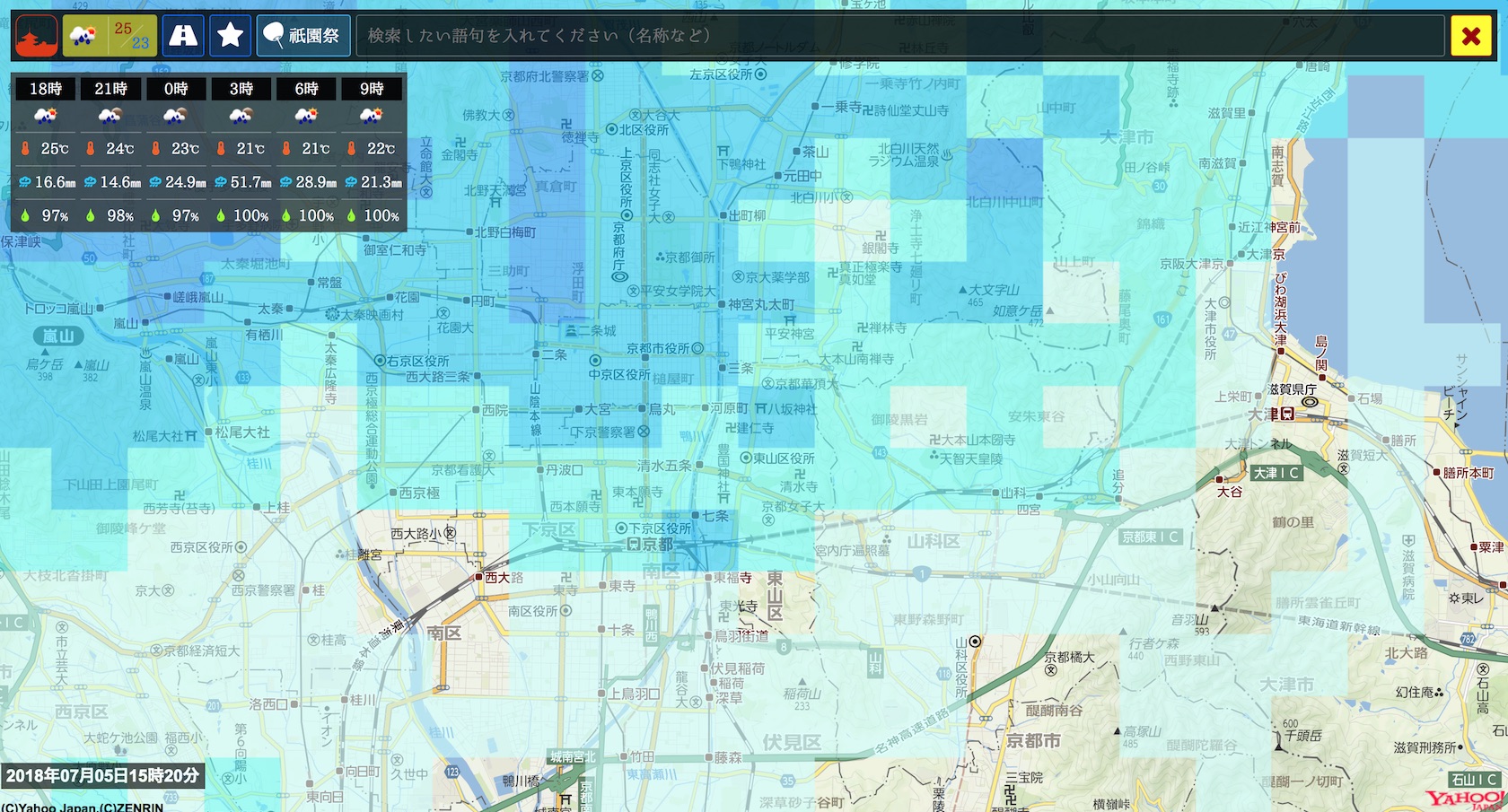Select the 18時 forecast column header

(46, 89)
